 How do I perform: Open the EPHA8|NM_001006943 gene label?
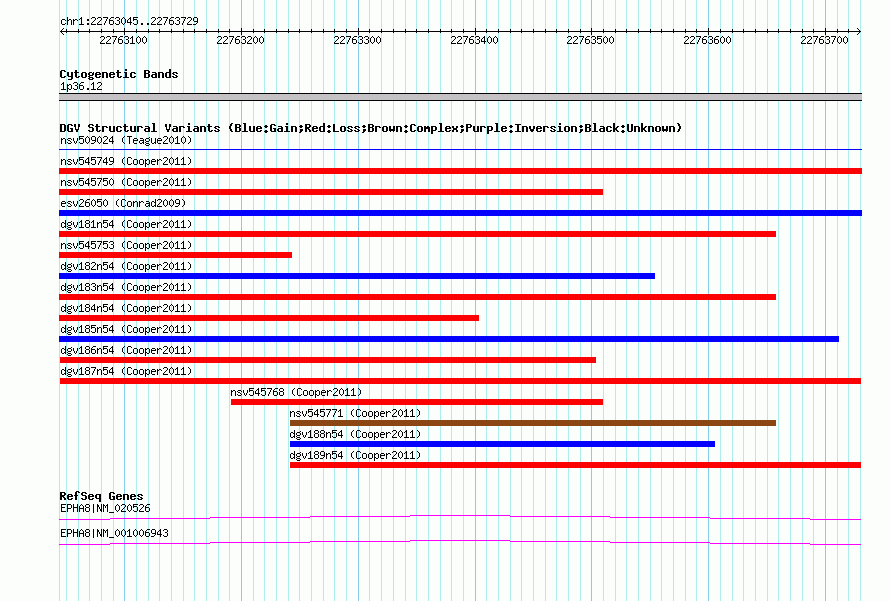[x=114, y=533]
